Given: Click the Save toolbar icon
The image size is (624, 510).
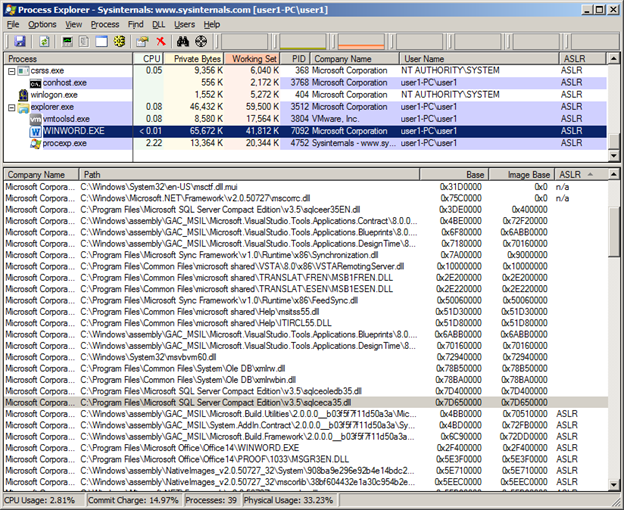Looking at the screenshot, I should [x=19, y=41].
